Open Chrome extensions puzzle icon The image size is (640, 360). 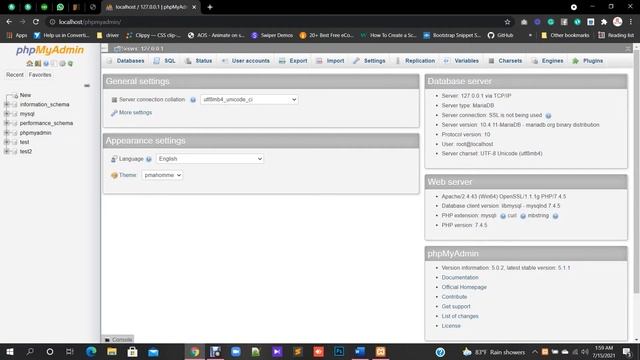tap(604, 22)
